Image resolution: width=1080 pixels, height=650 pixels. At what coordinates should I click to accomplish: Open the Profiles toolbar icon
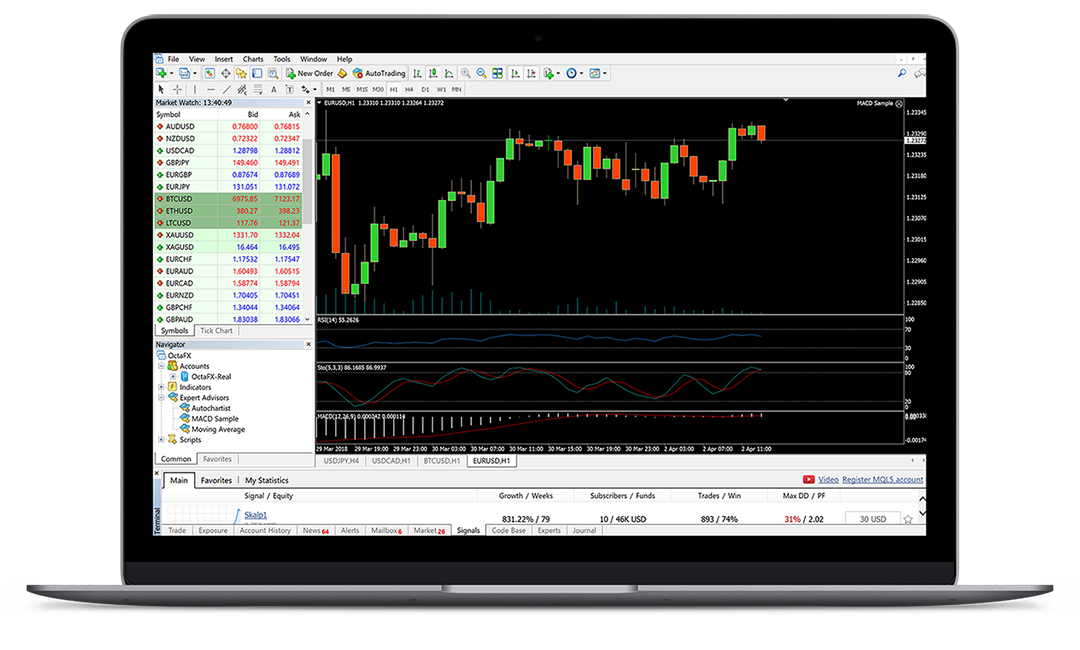(x=187, y=73)
